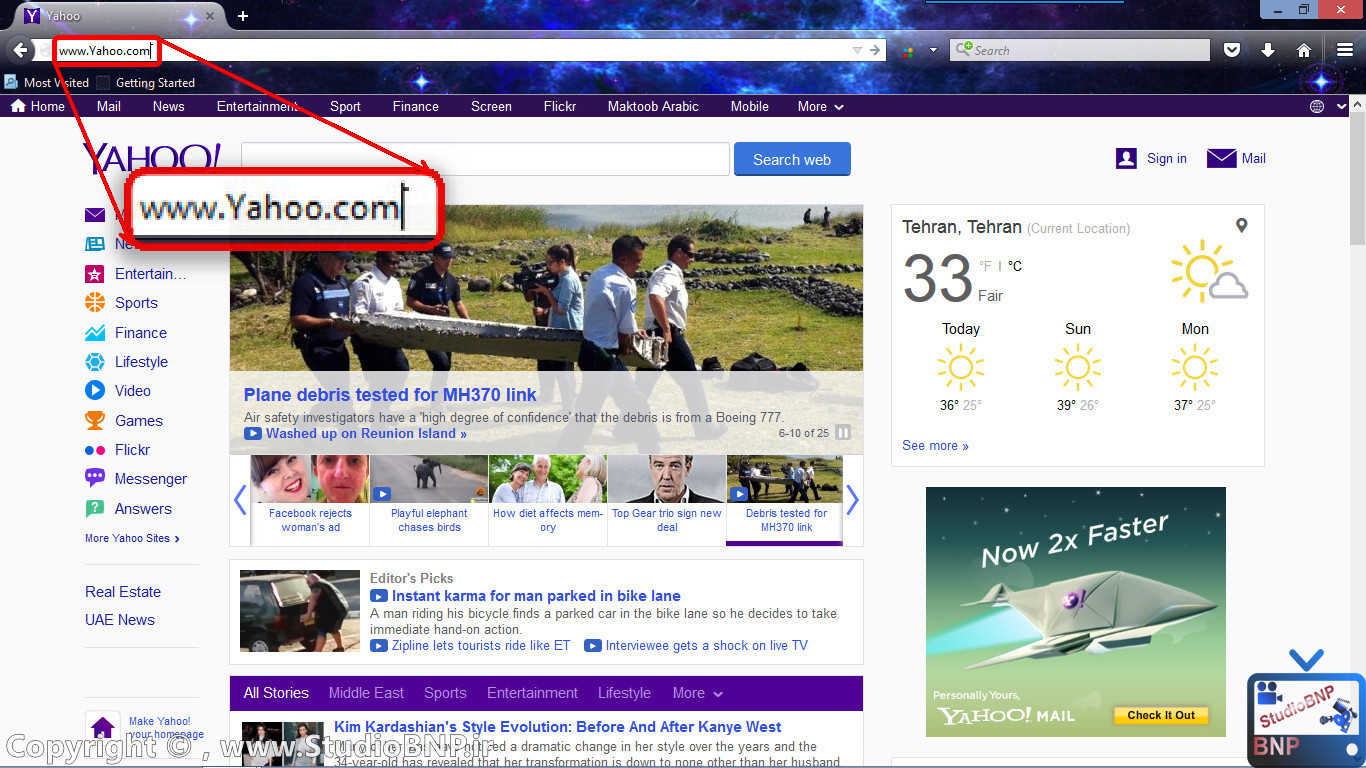Click the Mail envelope icon top right
Screen dimensions: 1366x768
point(1222,158)
